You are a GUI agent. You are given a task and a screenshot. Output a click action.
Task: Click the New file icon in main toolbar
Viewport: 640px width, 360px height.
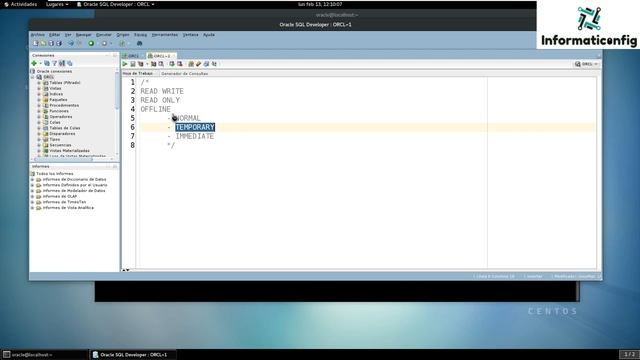36,43
